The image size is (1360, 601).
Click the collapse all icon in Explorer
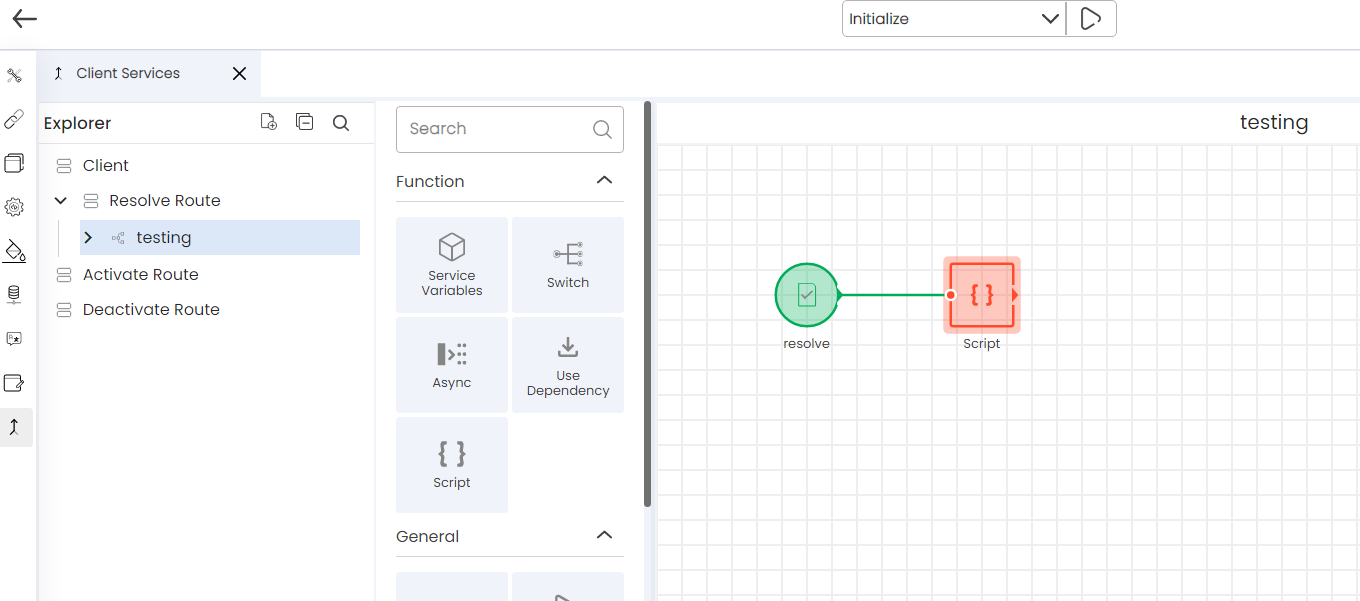[x=305, y=122]
